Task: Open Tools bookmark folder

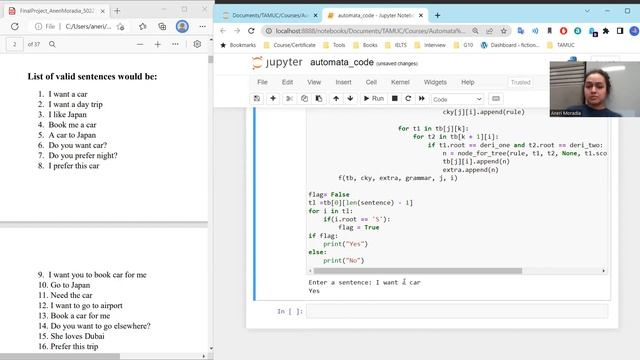Action: tap(334, 45)
